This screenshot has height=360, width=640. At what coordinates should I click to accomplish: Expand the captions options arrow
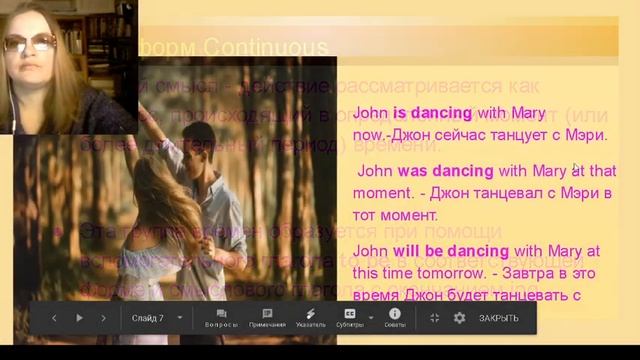pyautogui.click(x=371, y=318)
